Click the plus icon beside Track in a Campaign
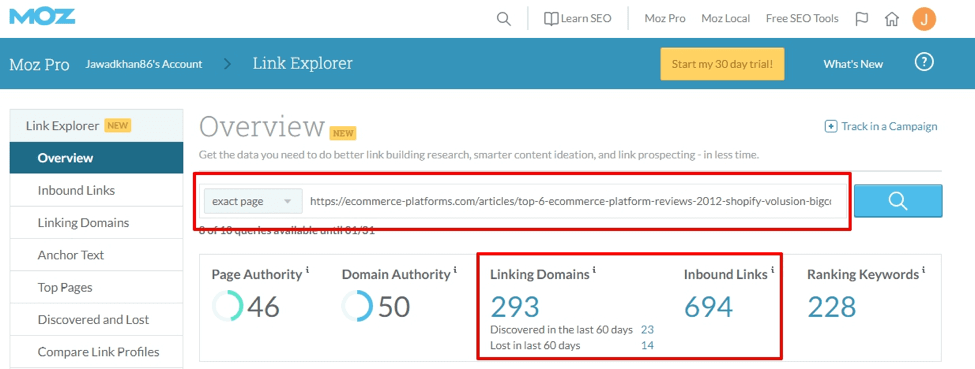Viewport: 975px width, 369px height. tap(831, 126)
